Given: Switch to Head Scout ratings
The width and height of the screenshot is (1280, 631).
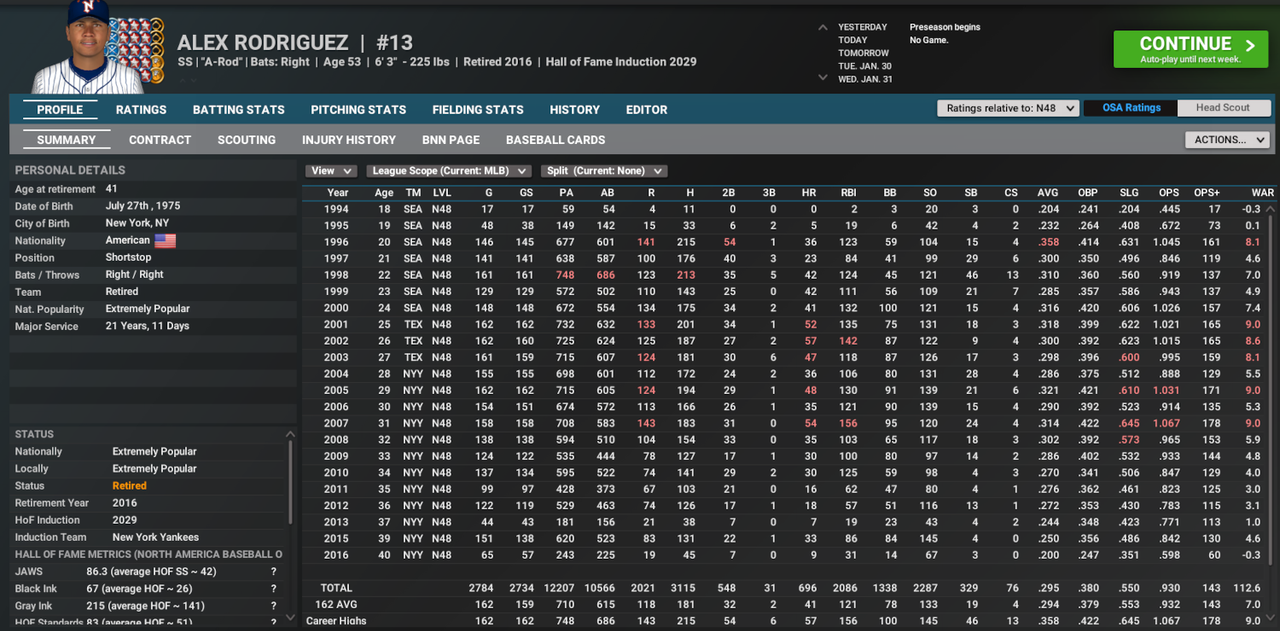Looking at the screenshot, I should [x=1222, y=108].
